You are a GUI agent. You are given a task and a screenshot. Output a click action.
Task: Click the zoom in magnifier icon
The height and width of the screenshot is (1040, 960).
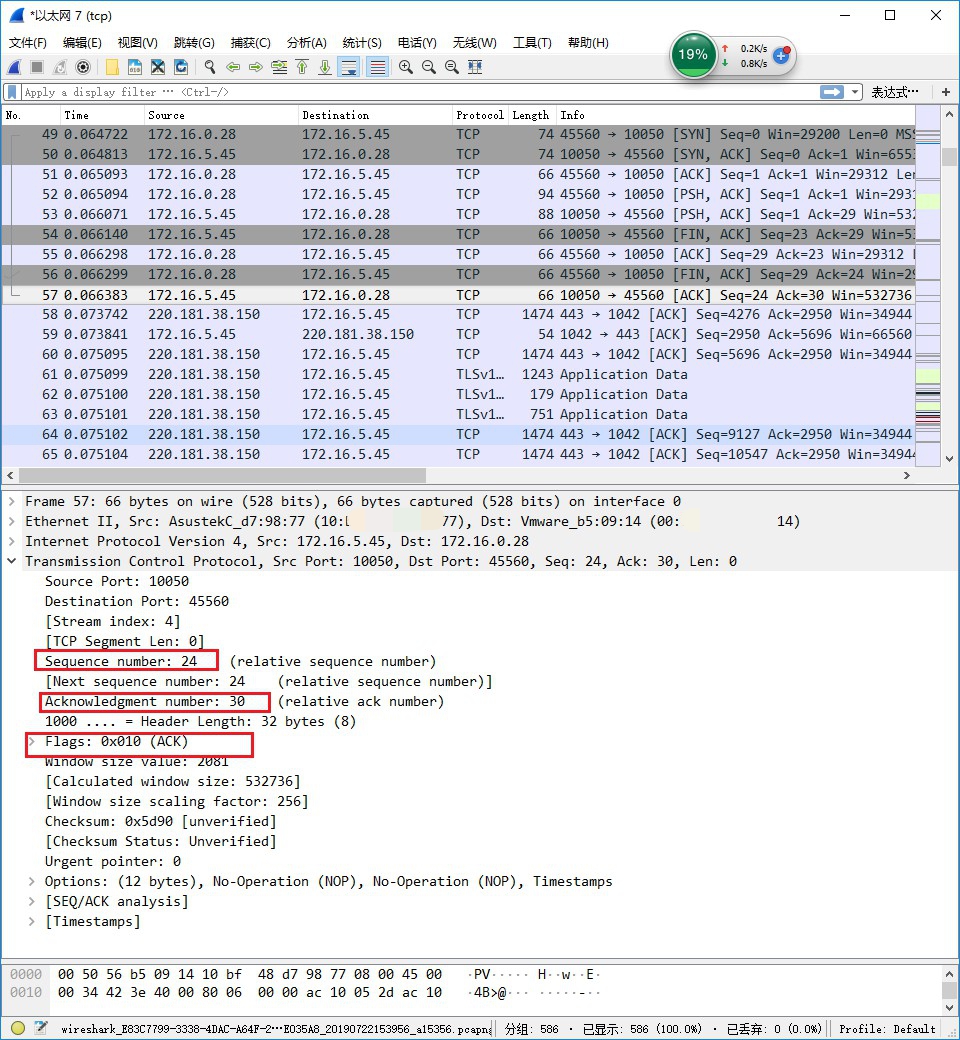coord(406,67)
